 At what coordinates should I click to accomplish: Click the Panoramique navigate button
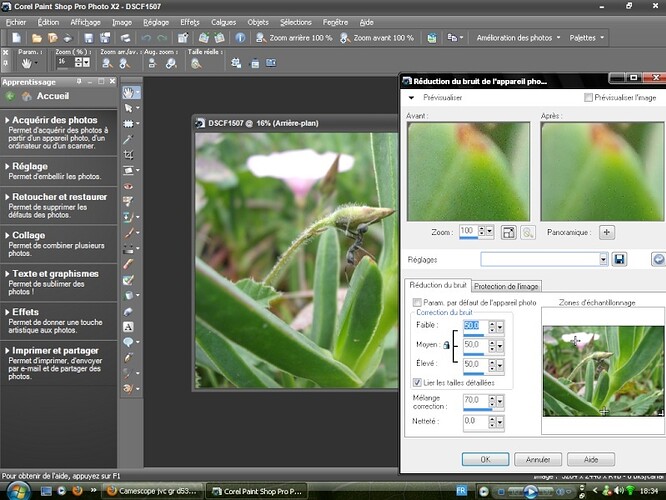(606, 231)
